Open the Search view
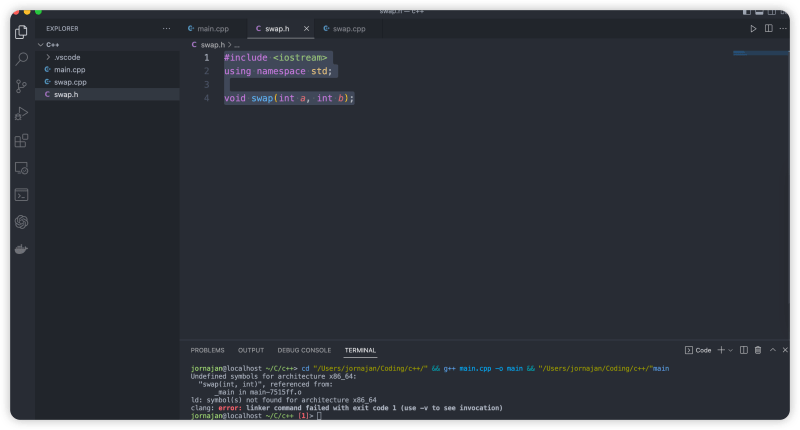The width and height of the screenshot is (800, 430). pos(21,59)
